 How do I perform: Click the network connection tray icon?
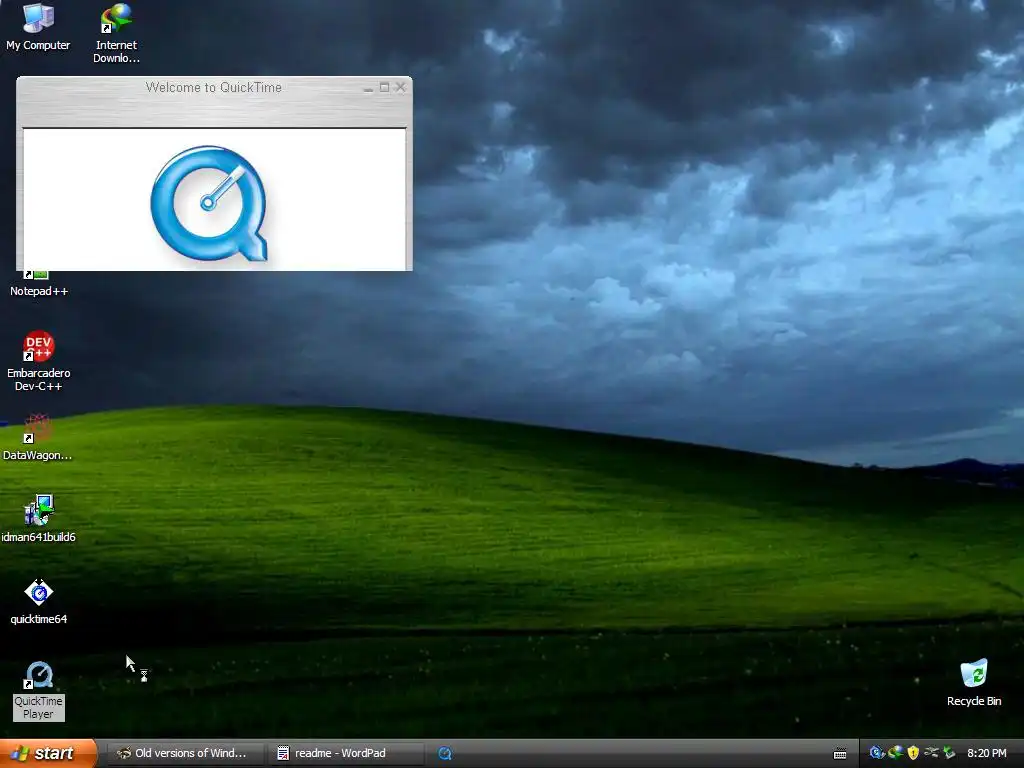[x=931, y=753]
